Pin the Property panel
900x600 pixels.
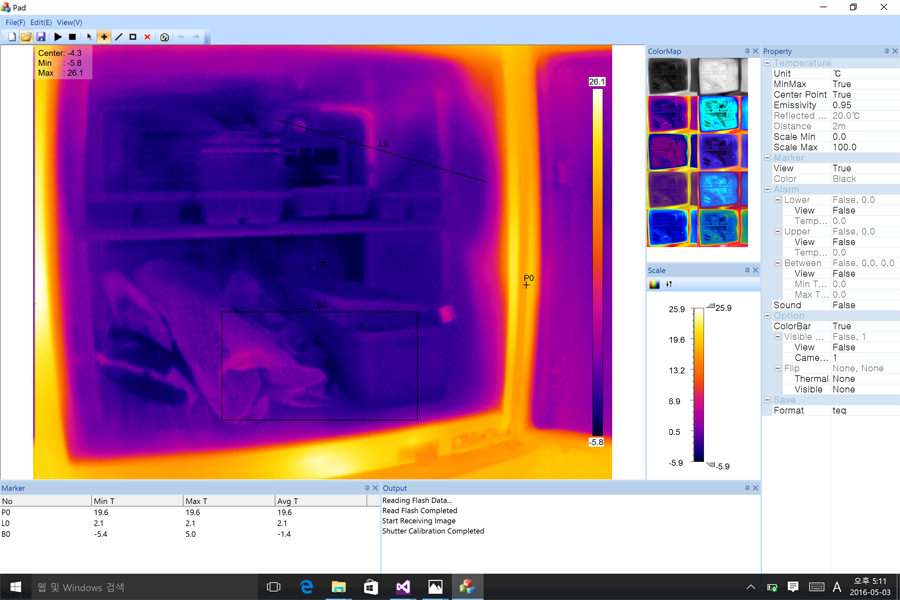point(886,51)
